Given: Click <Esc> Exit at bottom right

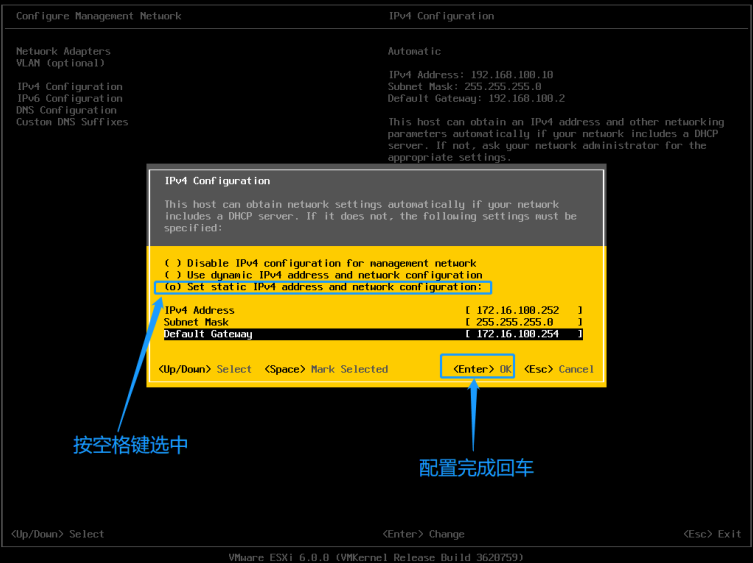Looking at the screenshot, I should [x=712, y=534].
